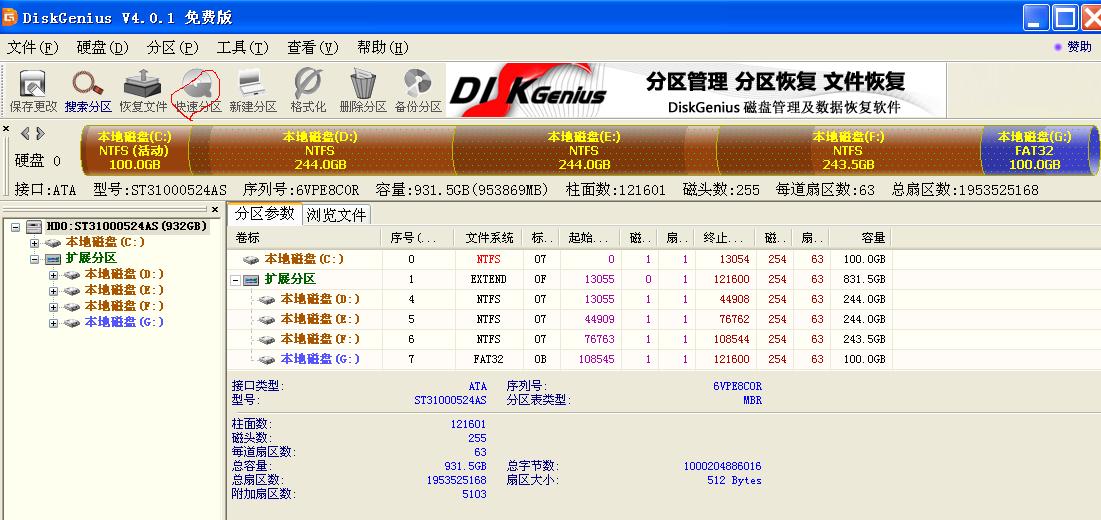Image resolution: width=1101 pixels, height=520 pixels.
Task: Open the 查看(V) menu
Action: tap(313, 48)
